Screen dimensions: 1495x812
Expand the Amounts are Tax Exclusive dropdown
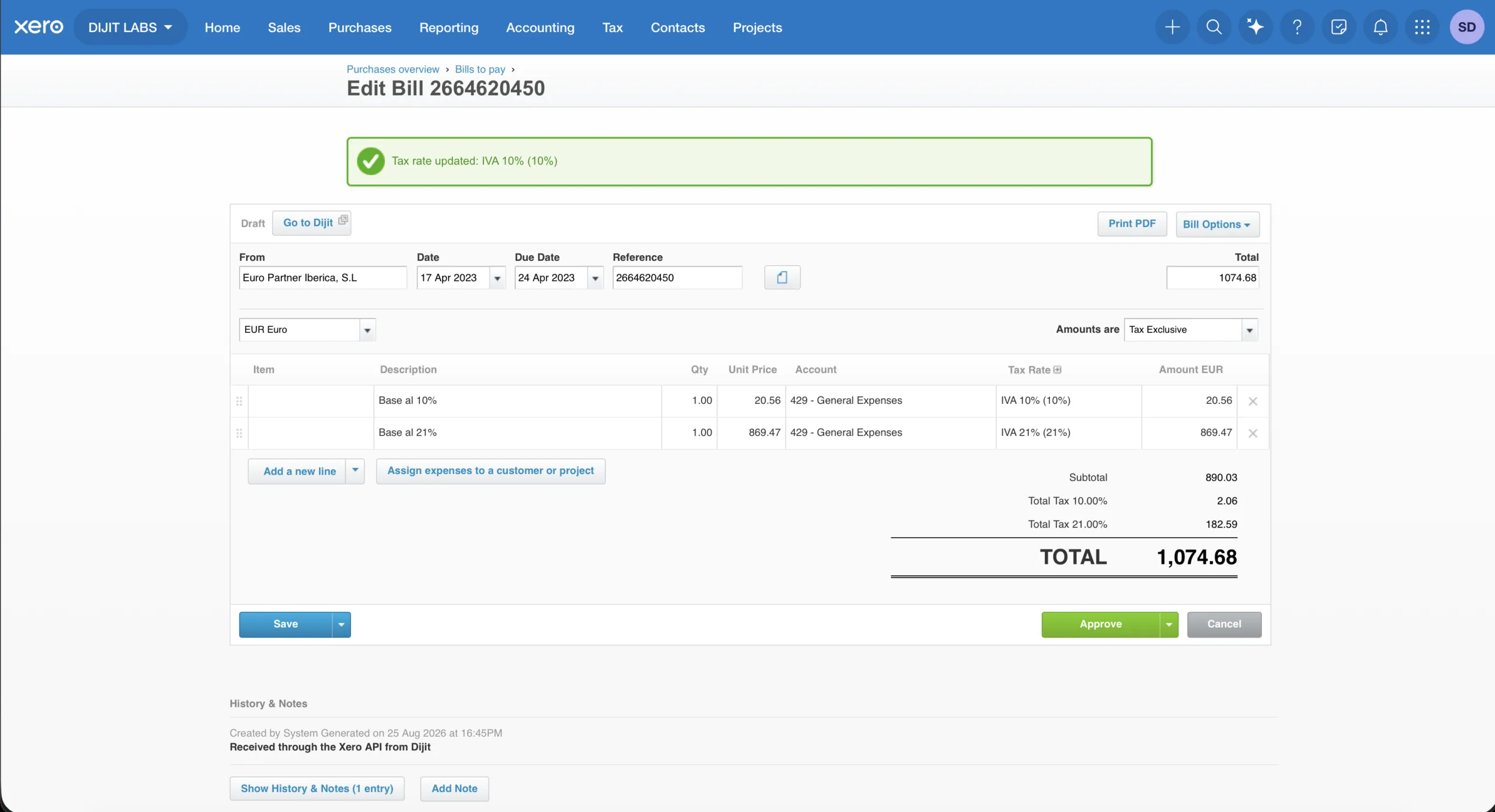point(1249,330)
